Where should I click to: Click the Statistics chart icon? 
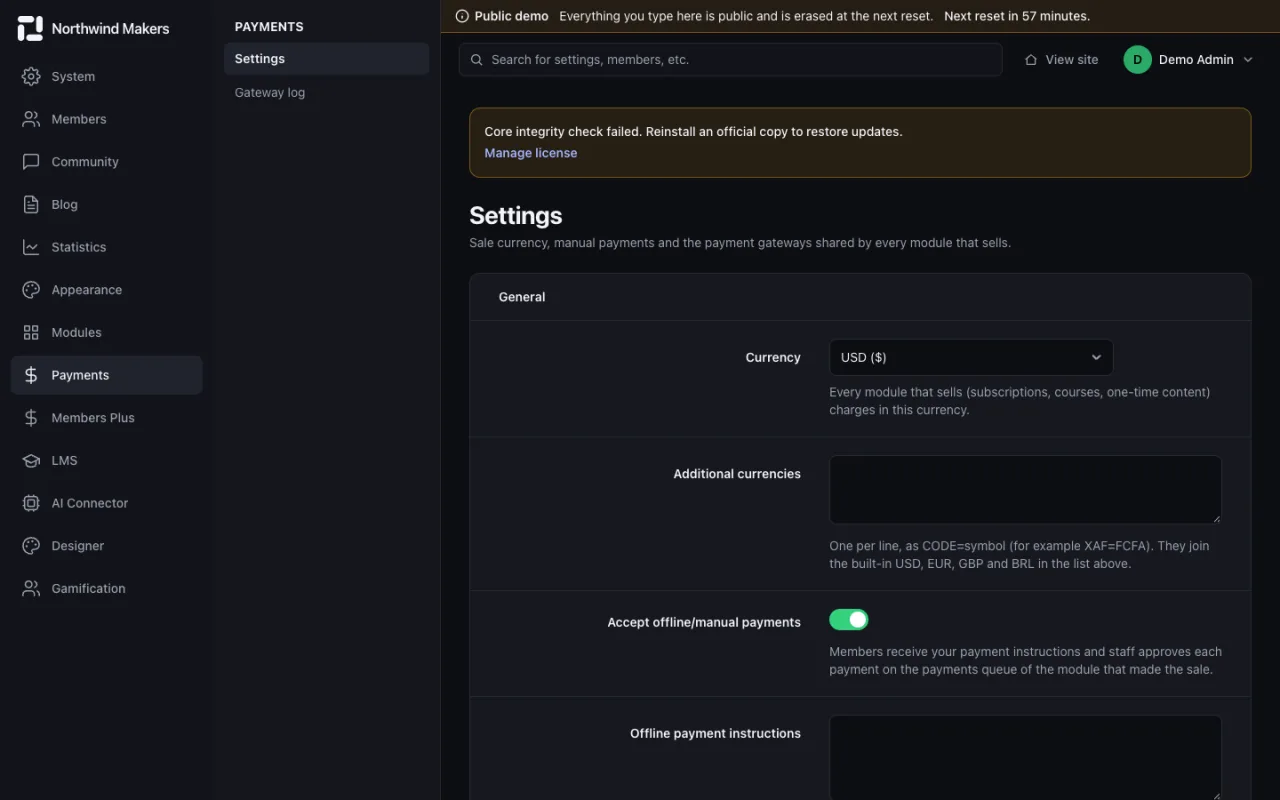(x=31, y=247)
